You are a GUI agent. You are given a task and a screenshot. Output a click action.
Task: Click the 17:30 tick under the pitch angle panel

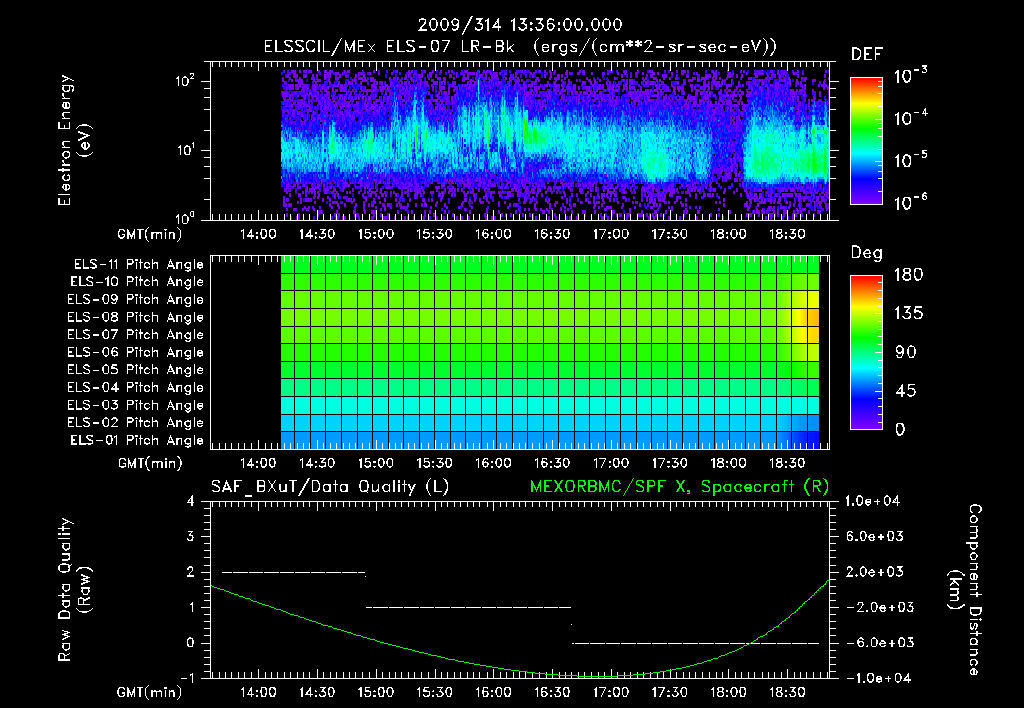(669, 463)
